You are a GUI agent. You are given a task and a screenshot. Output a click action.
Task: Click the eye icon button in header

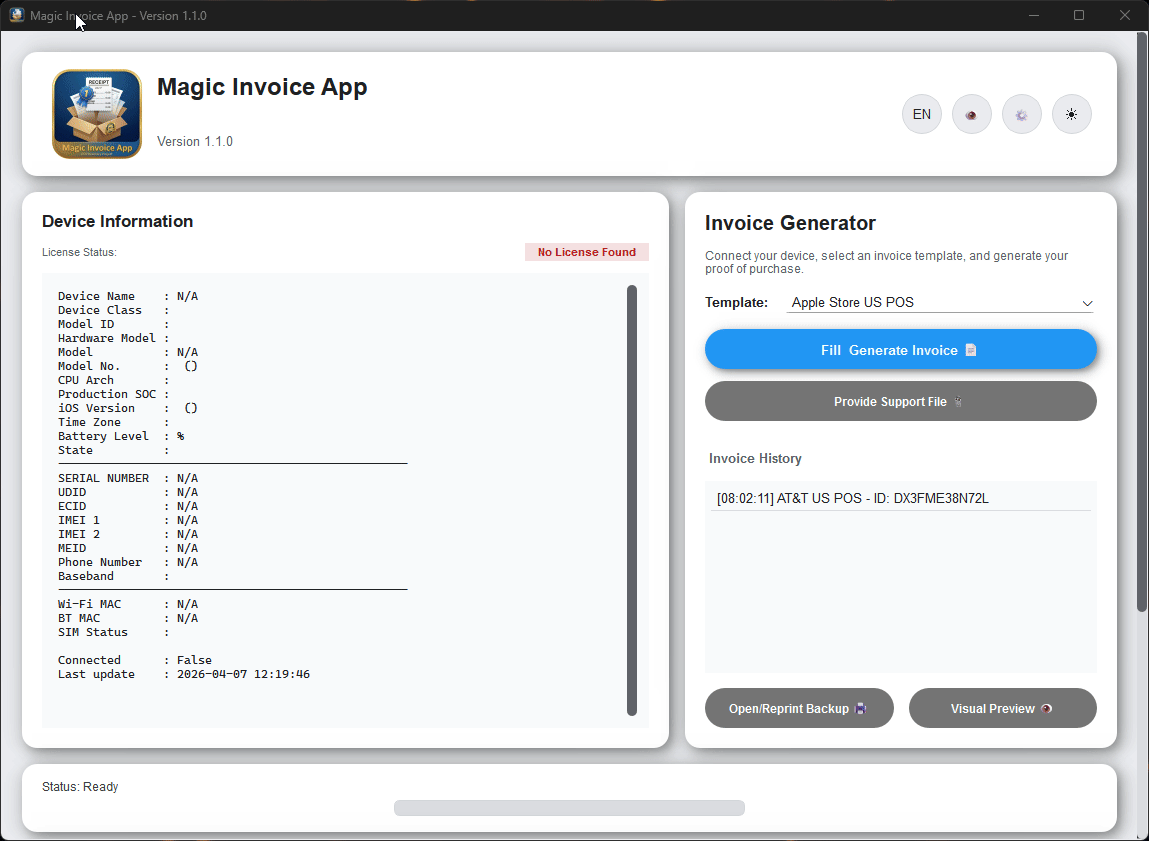[x=971, y=114]
